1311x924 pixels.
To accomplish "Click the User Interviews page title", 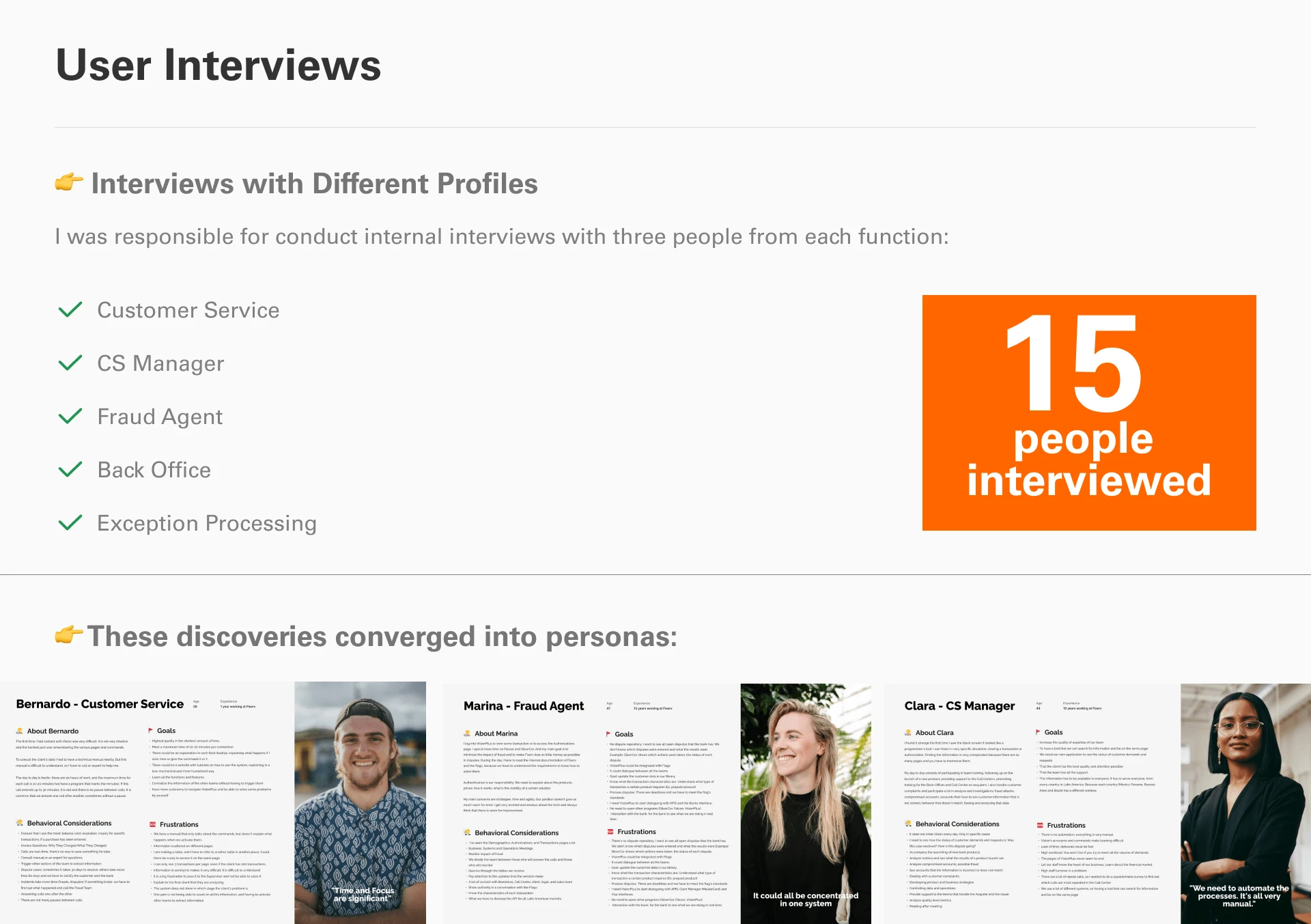I will click(x=218, y=66).
